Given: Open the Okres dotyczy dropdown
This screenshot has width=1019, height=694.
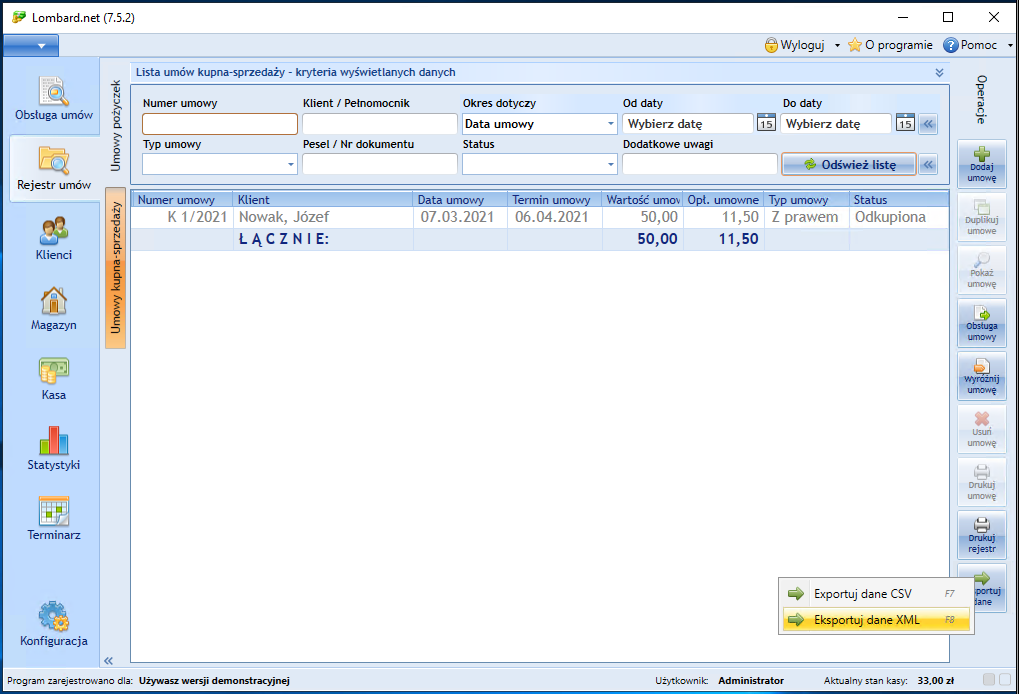Looking at the screenshot, I should 611,123.
